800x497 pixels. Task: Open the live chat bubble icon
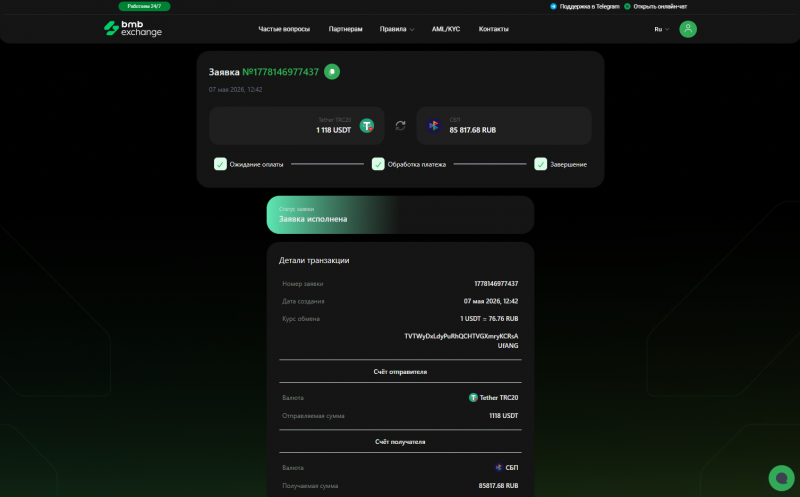(782, 478)
